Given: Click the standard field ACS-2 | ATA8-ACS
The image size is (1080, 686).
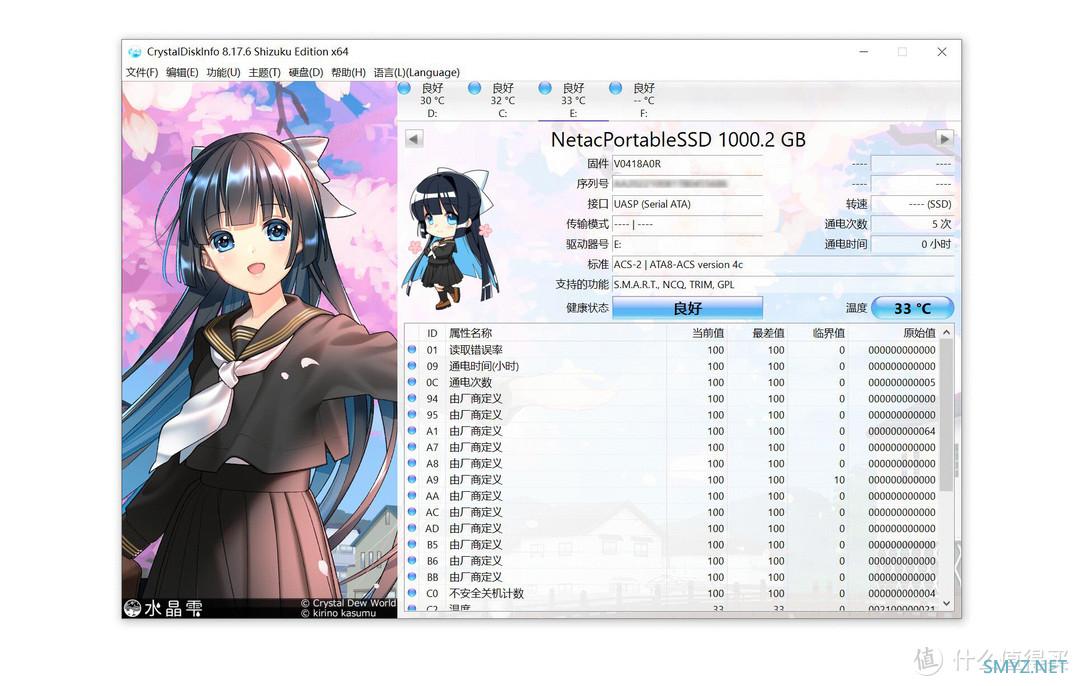Looking at the screenshot, I should [782, 264].
